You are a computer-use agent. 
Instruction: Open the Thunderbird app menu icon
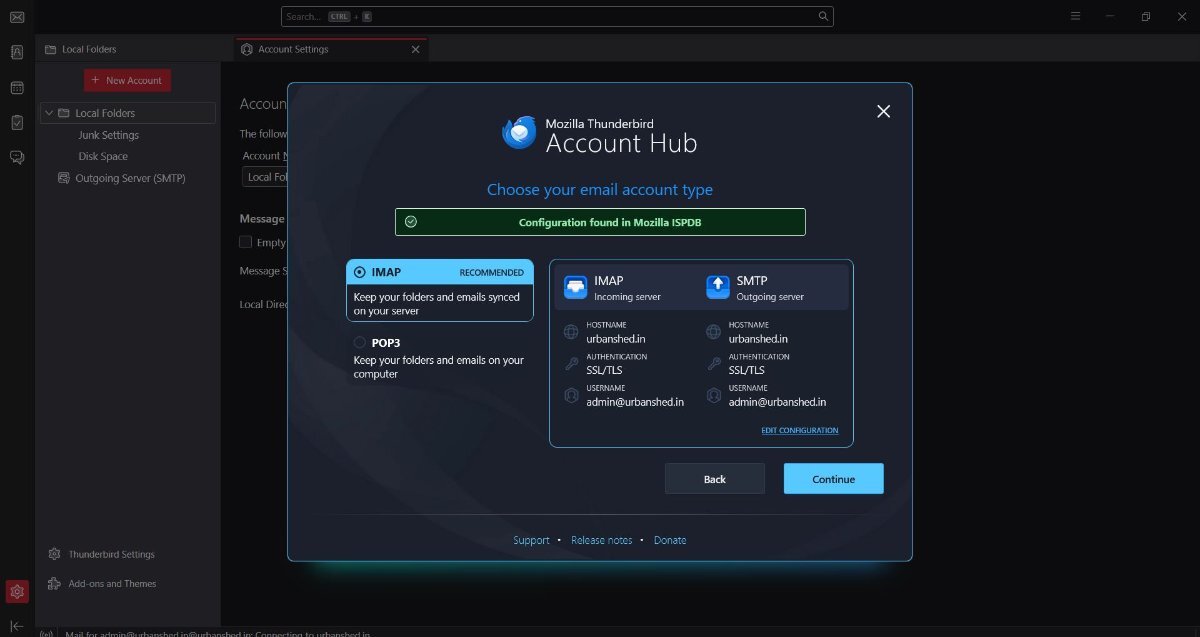(x=1075, y=16)
